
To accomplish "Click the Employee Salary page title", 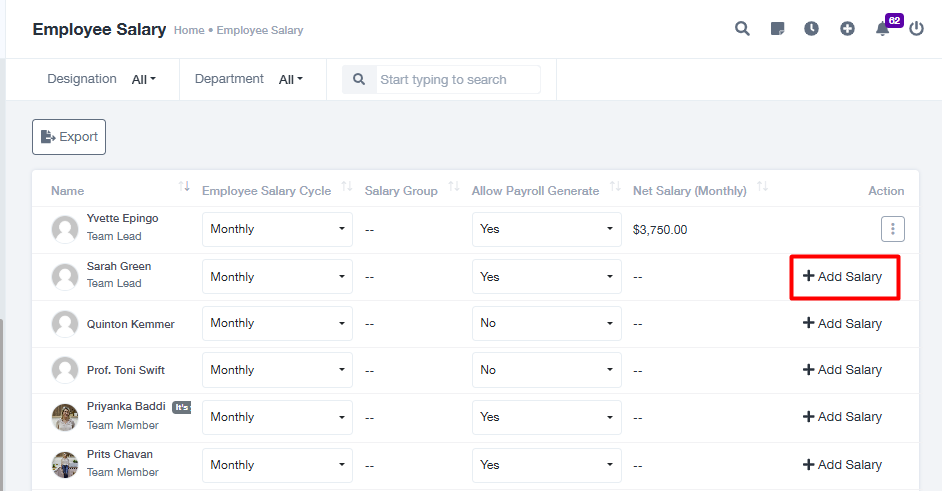I will click(x=99, y=29).
